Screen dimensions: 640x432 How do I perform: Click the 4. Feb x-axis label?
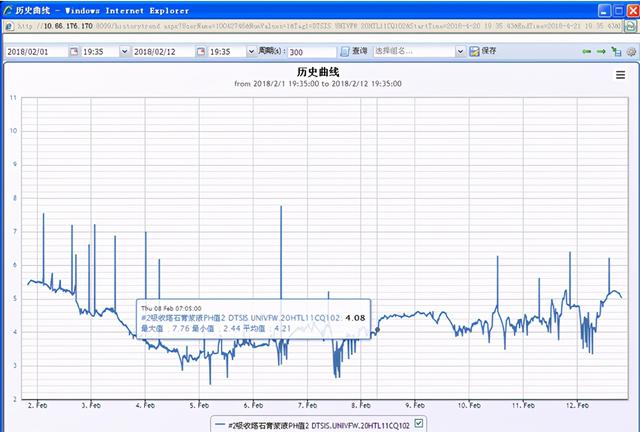pos(145,405)
